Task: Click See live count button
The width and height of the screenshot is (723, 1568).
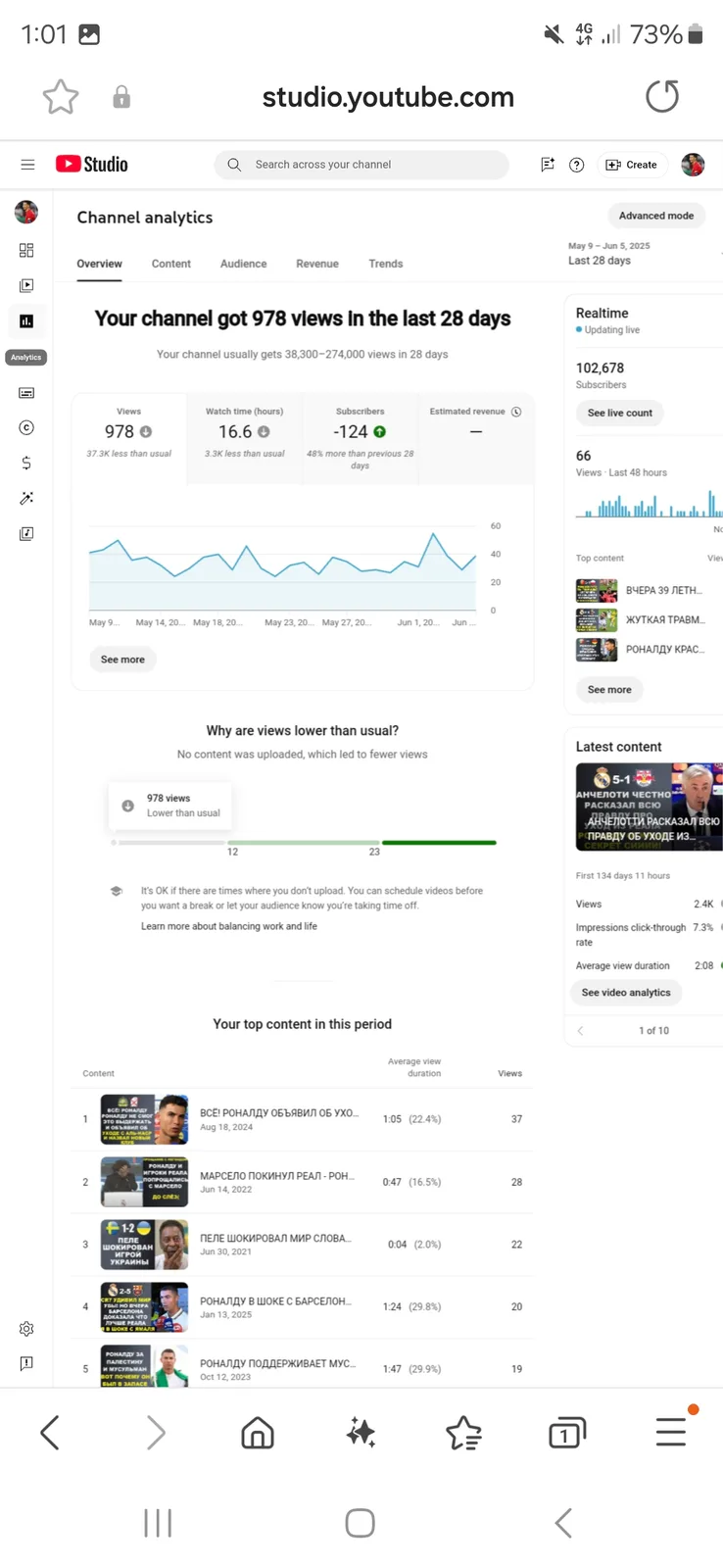Action: [x=620, y=413]
